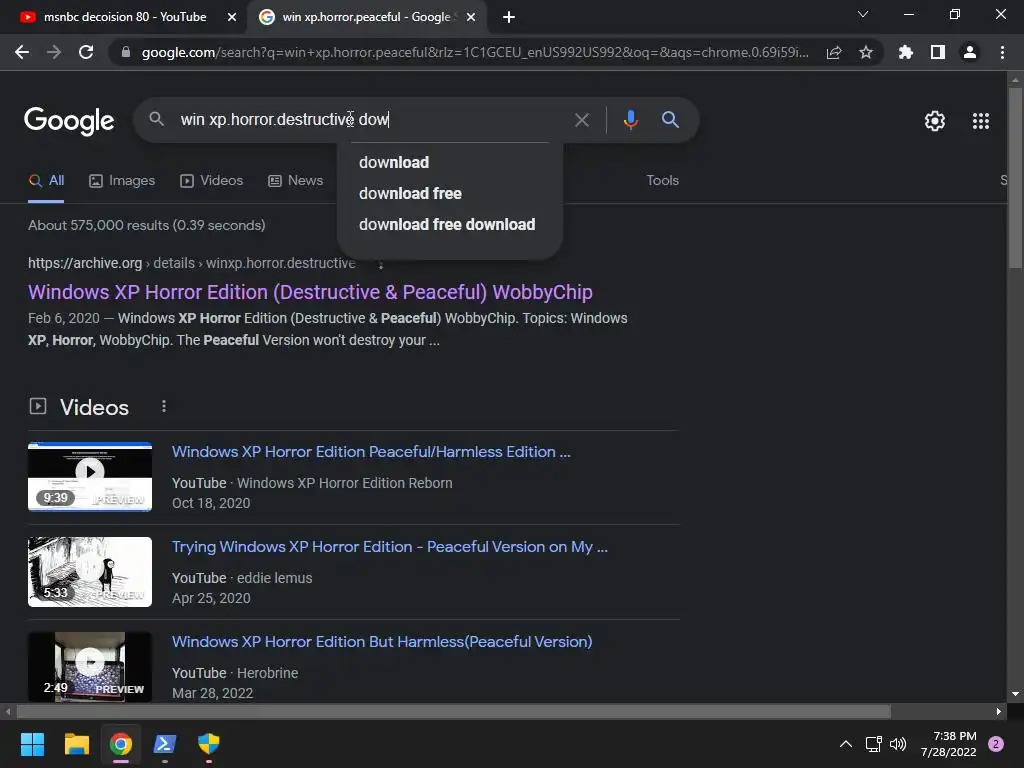
Task: Close the msnbc YouTube tab
Action: pos(231,17)
